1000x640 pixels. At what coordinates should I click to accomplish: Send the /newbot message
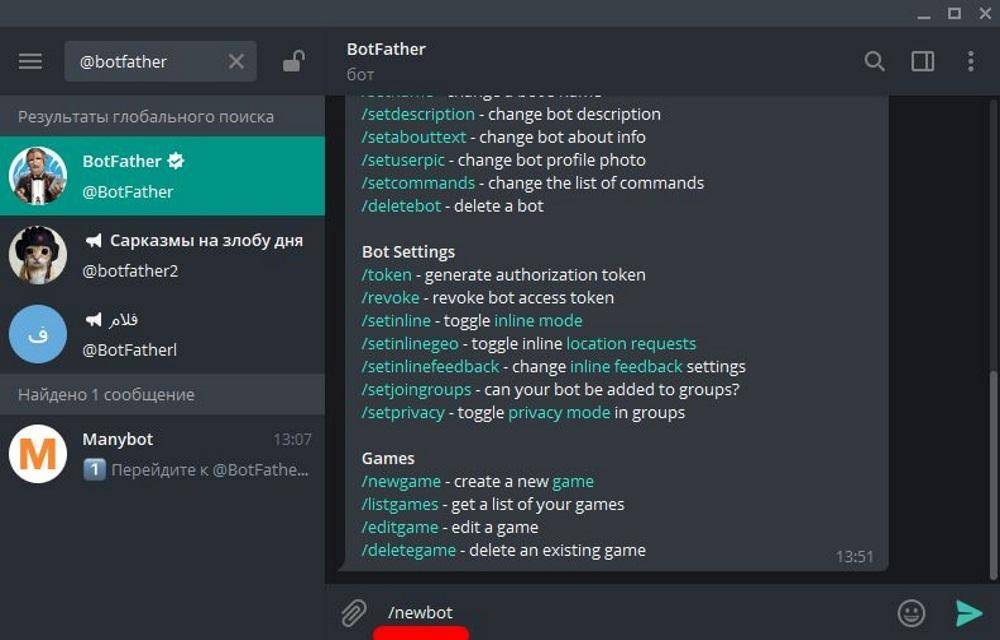(x=969, y=613)
